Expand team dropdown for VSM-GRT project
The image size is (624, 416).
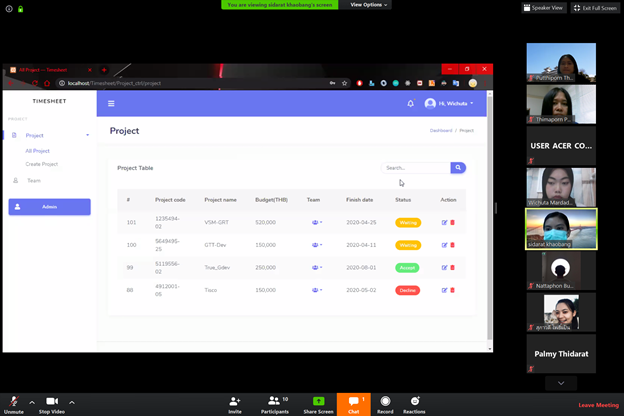(316, 222)
